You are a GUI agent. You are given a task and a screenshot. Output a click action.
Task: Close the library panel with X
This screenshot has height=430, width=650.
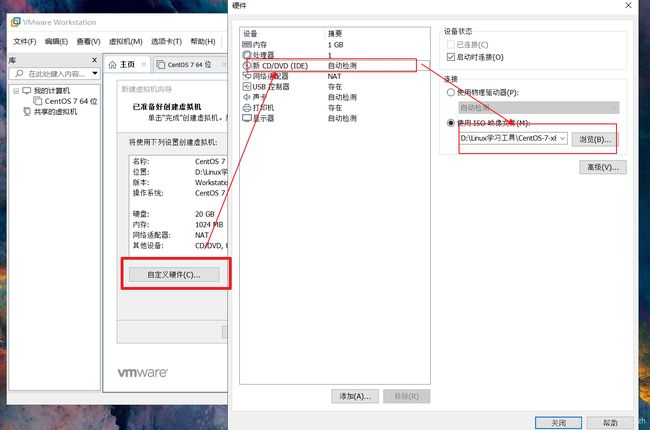94,60
